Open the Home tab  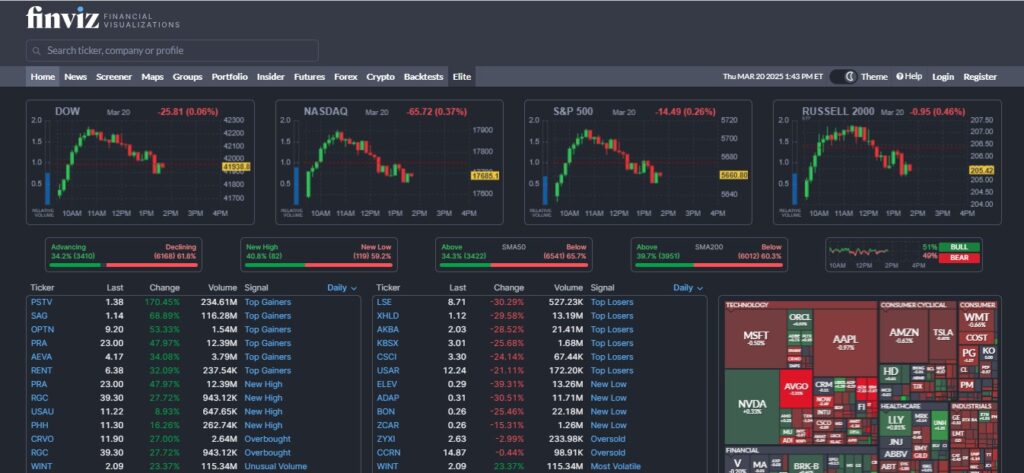[x=42, y=76]
